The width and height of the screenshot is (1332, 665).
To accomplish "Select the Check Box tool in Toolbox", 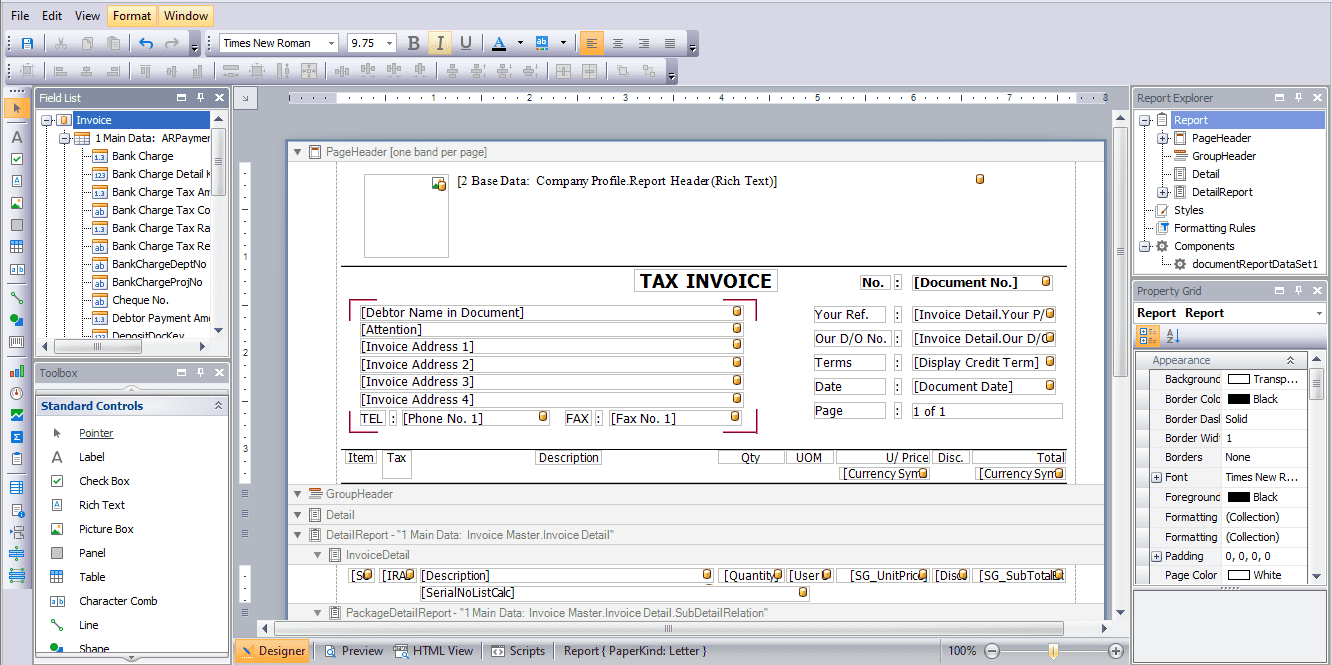I will tap(104, 481).
